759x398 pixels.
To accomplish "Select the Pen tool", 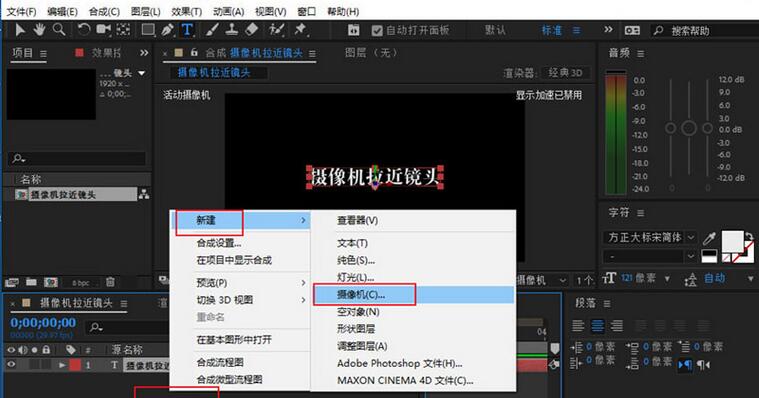I will [x=167, y=30].
